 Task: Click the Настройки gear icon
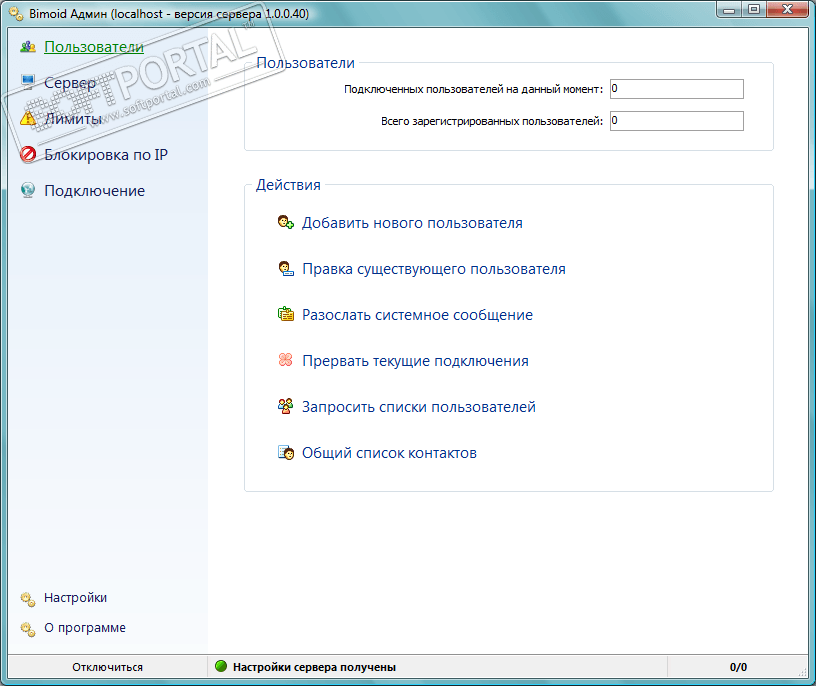pyautogui.click(x=28, y=599)
